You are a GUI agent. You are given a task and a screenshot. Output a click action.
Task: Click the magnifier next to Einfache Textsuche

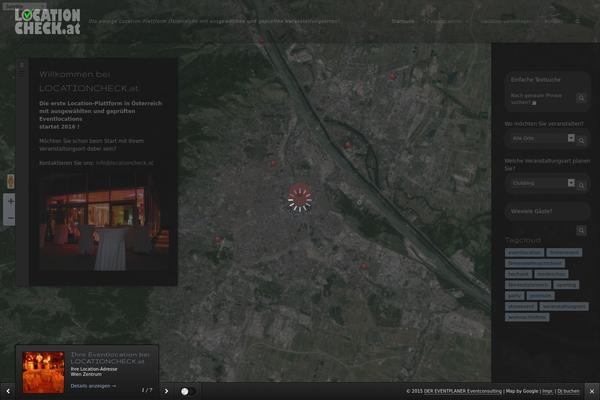click(x=581, y=98)
